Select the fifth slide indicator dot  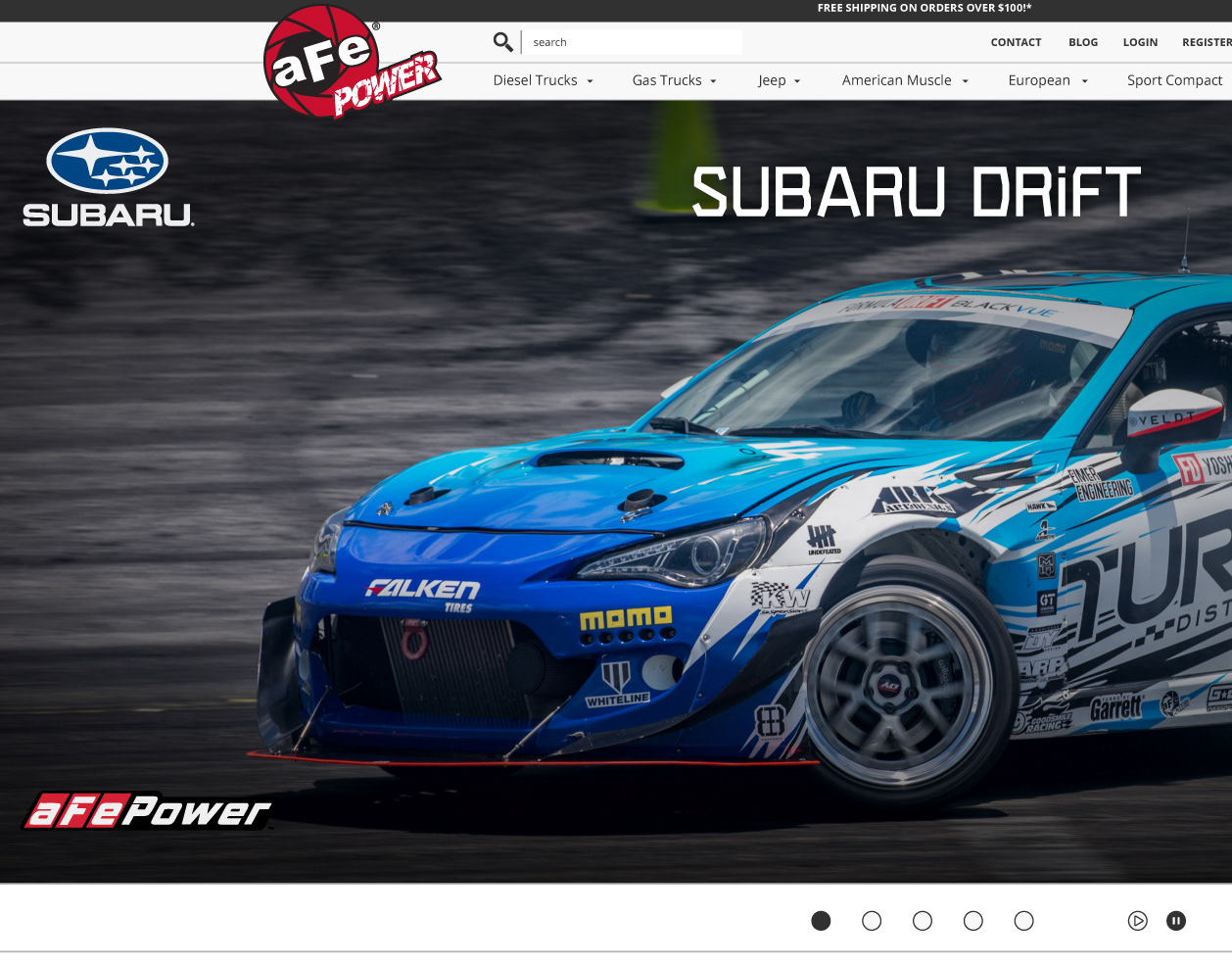pos(1024,921)
